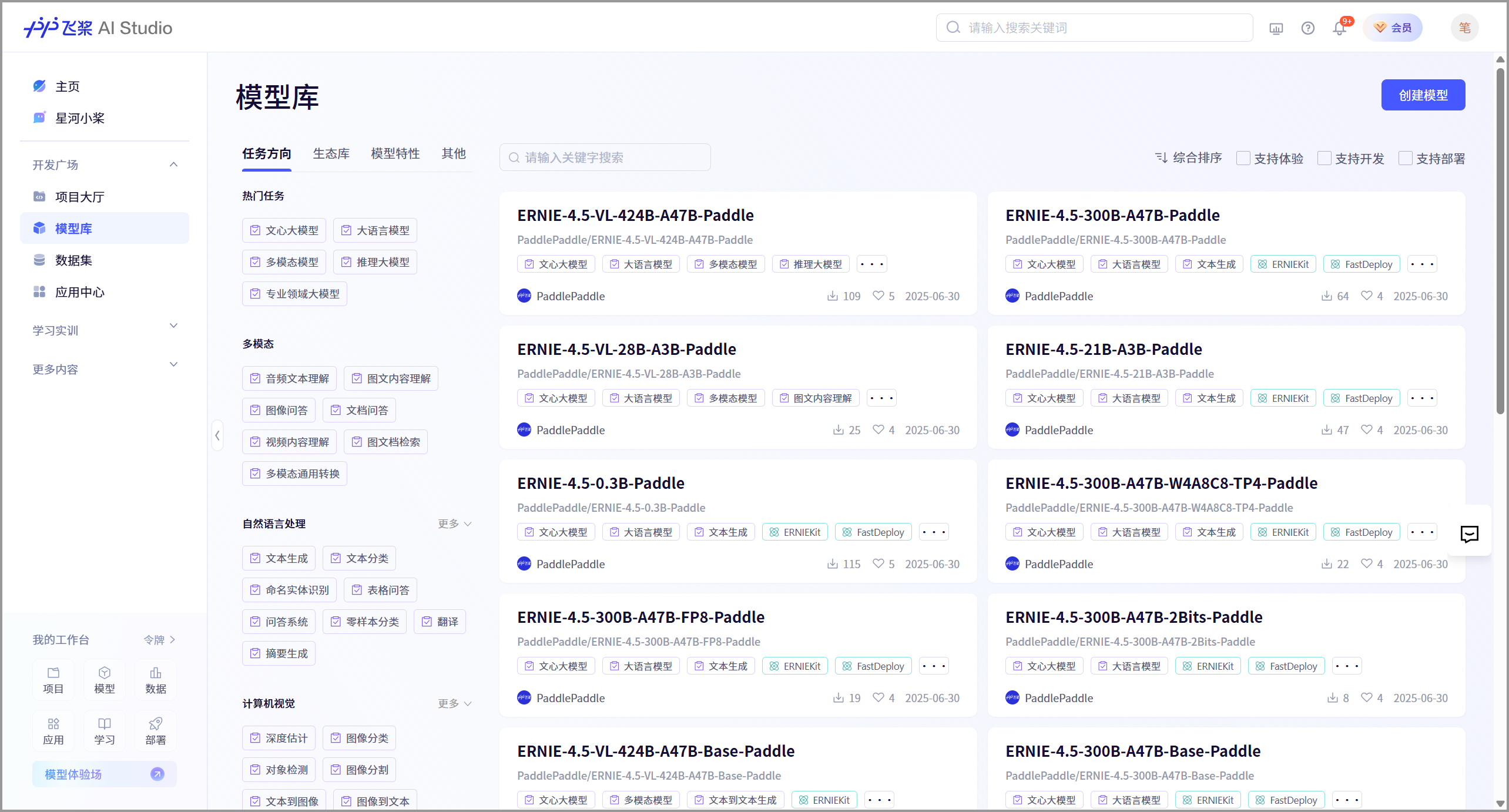Viewport: 1509px width, 812px height.
Task: Switch to the 生态库 tab
Action: tap(331, 154)
